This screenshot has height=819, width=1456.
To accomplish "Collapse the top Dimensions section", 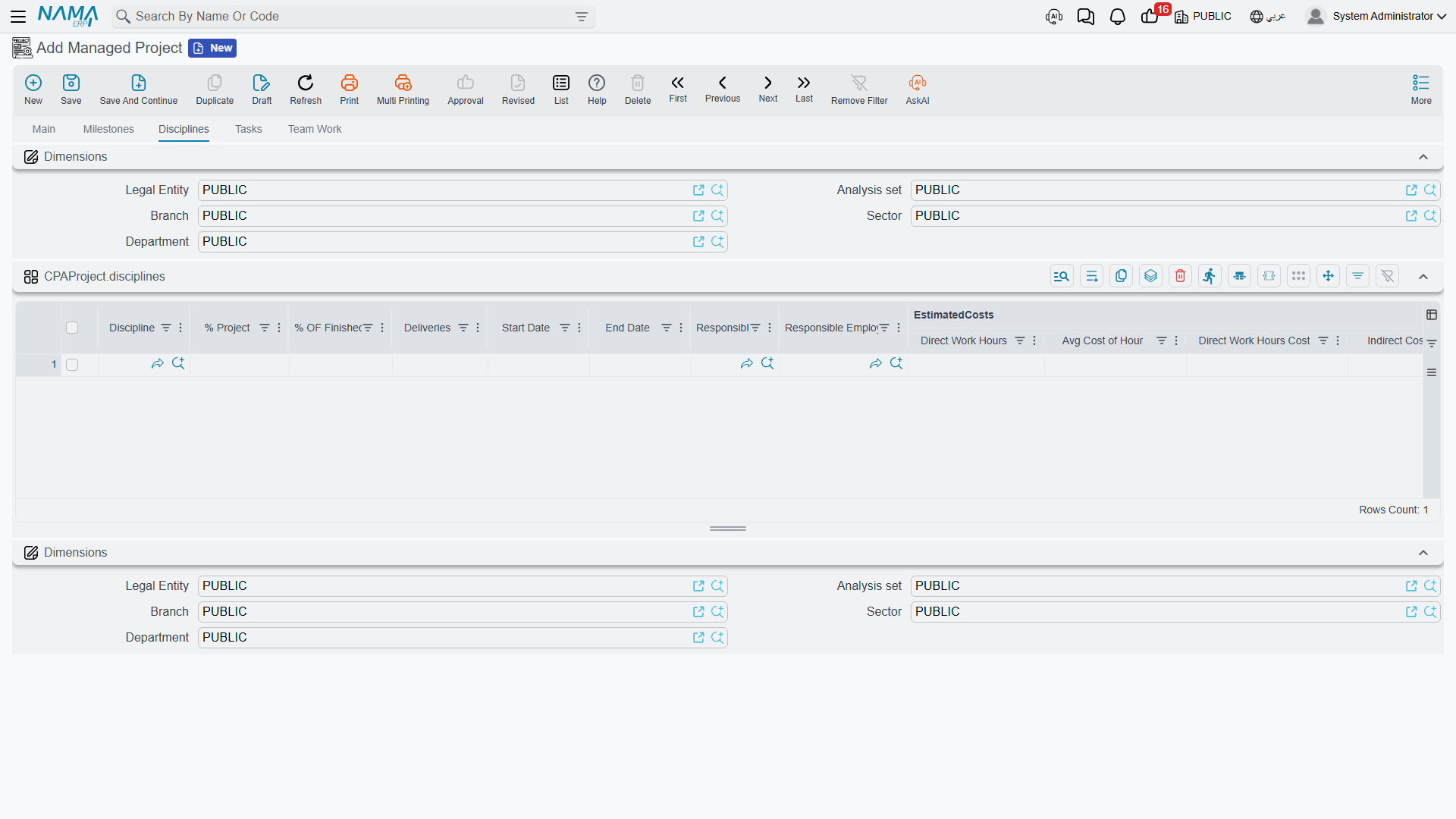I will coord(1423,157).
